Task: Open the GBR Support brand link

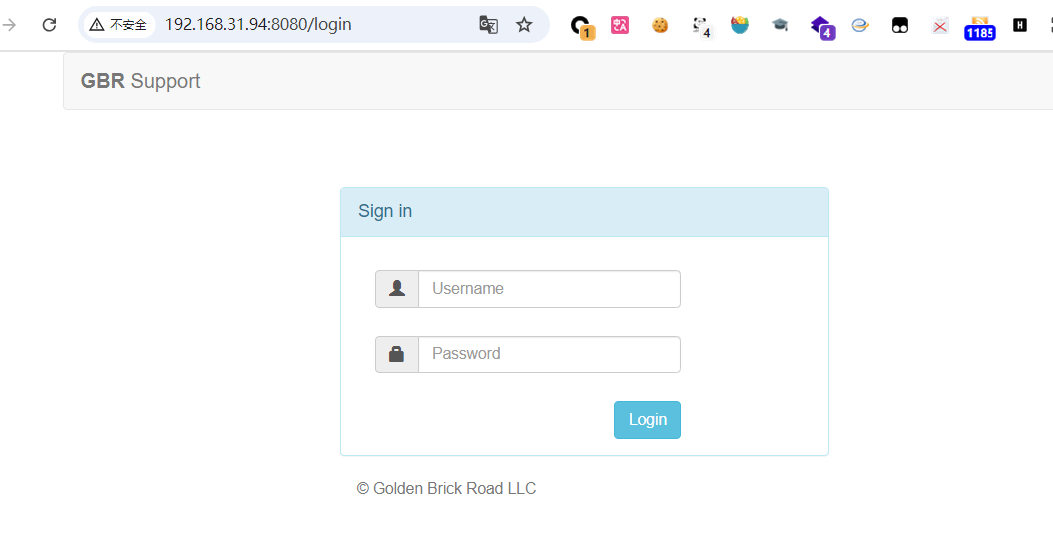Action: 140,81
